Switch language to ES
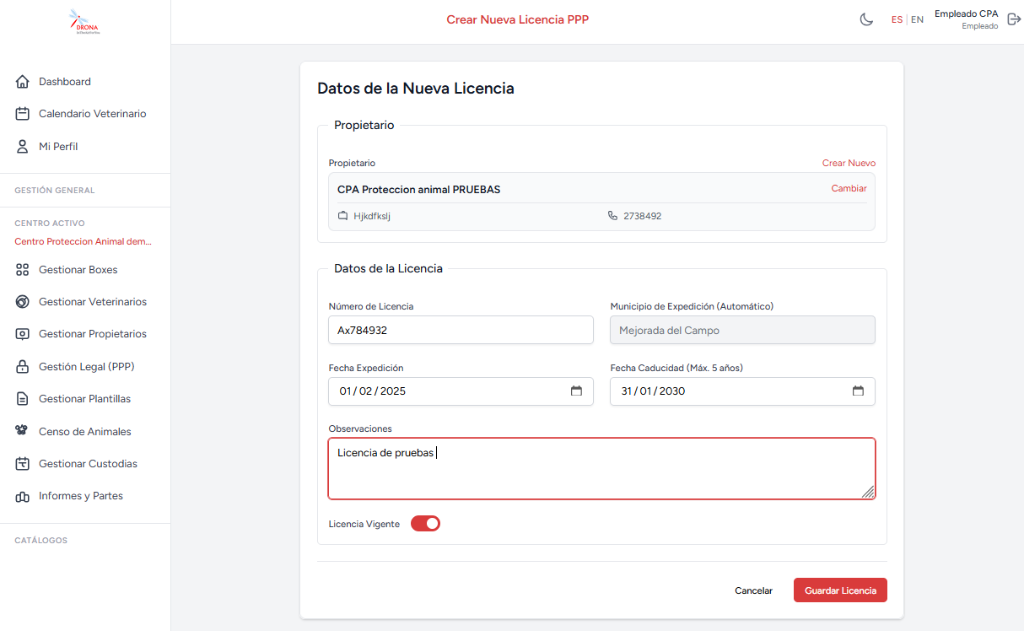Screen dimensions: 1024x631 tap(897, 20)
